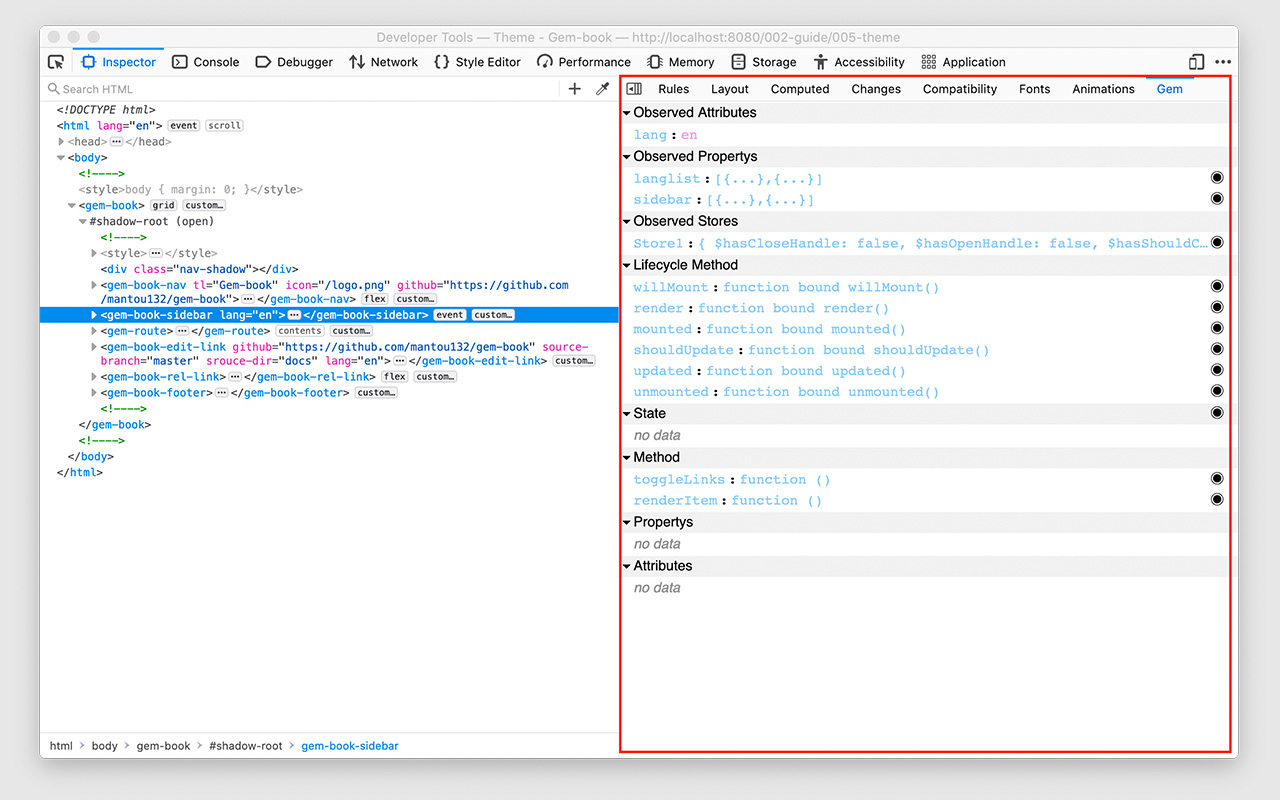The height and width of the screenshot is (800, 1280).
Task: Click the body breadcrumb
Action: (104, 746)
